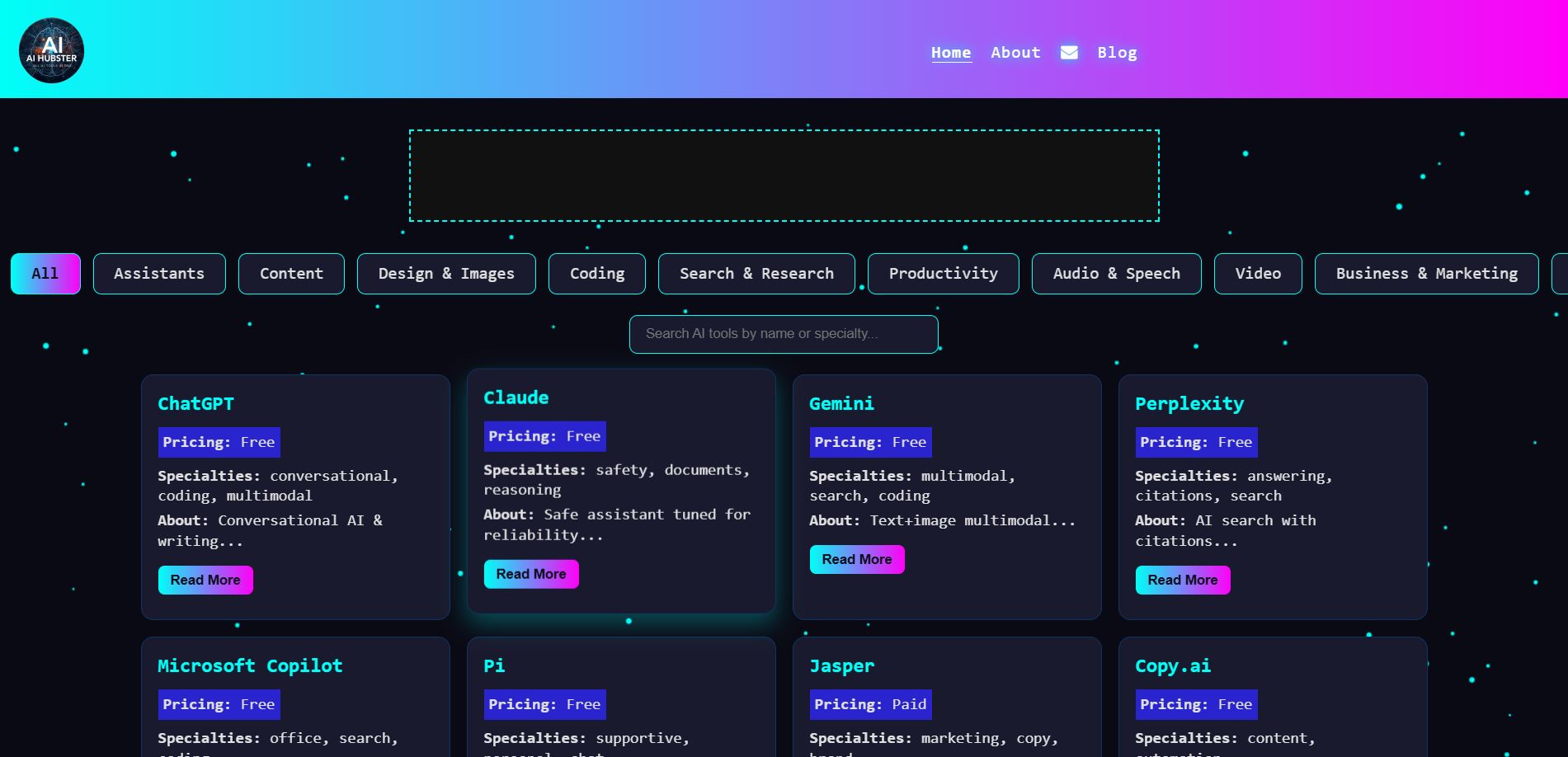Filter tools by Assistants category
This screenshot has height=757, width=1568.
[159, 274]
